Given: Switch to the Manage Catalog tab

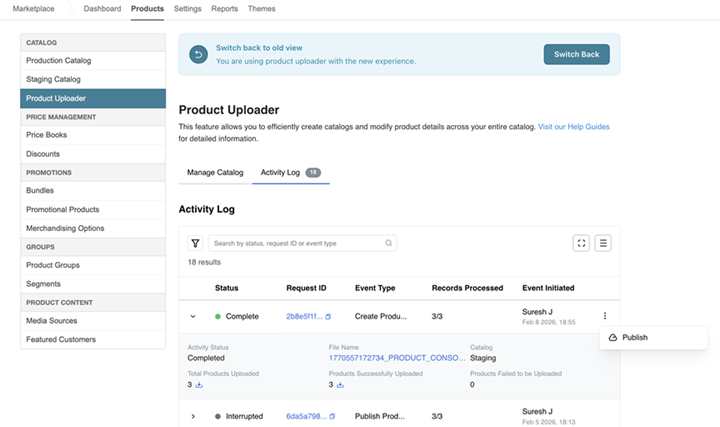Looking at the screenshot, I should (x=215, y=172).
